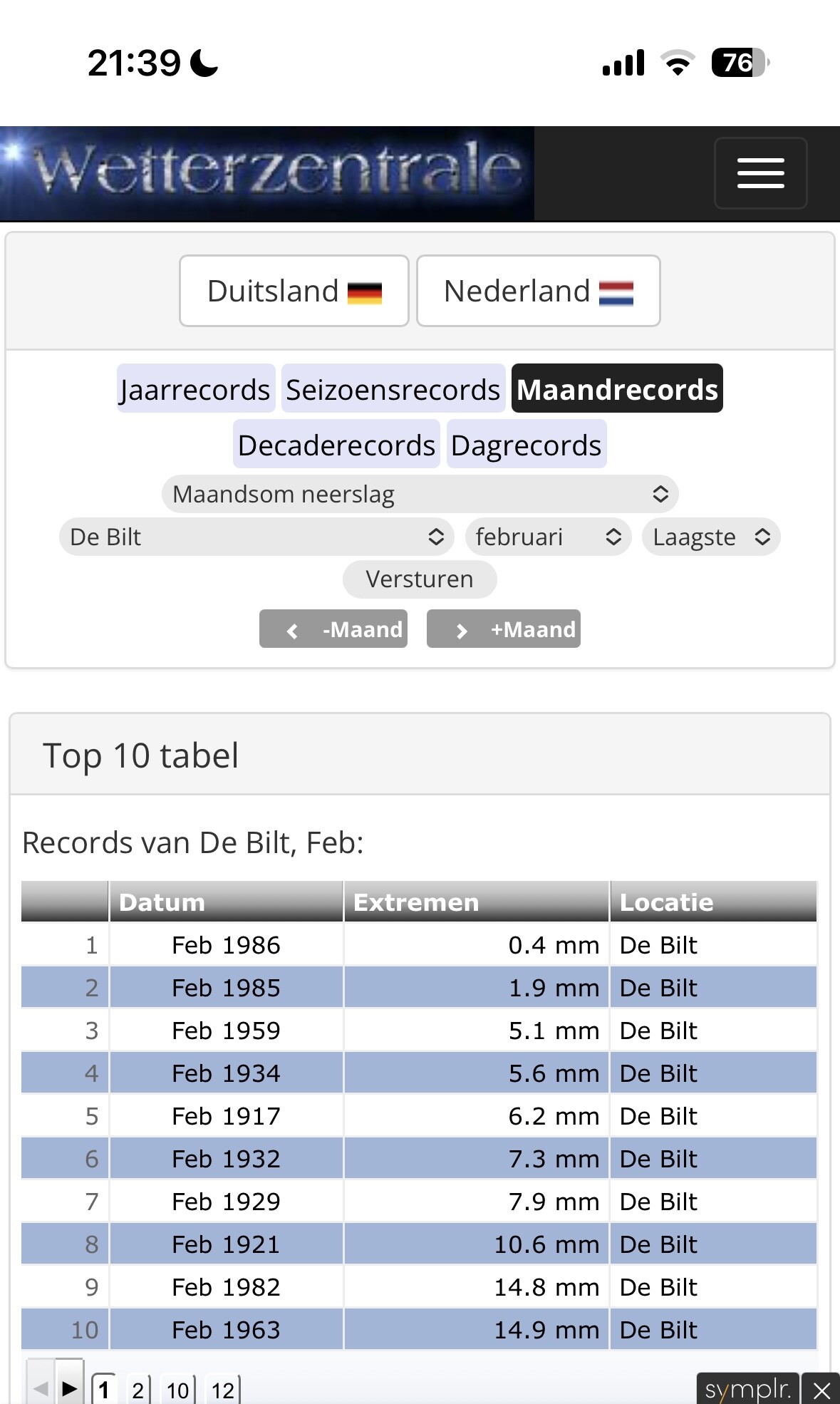Select Nederland with Dutch flag
This screenshot has width=840, height=1404.
(x=538, y=291)
